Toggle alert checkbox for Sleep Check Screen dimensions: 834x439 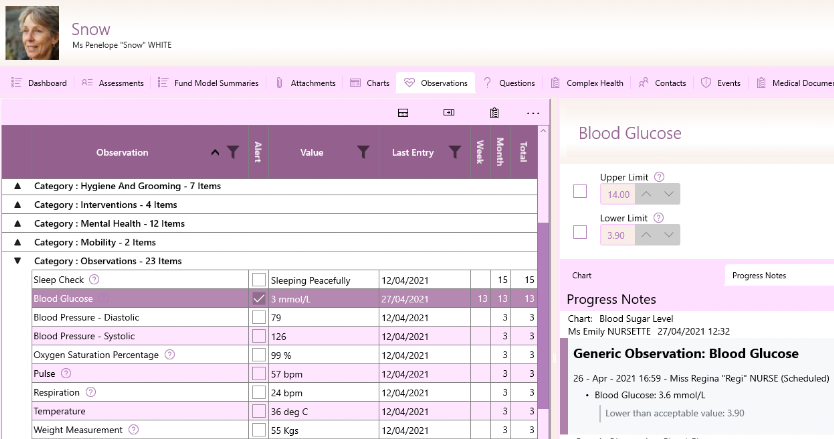point(258,280)
